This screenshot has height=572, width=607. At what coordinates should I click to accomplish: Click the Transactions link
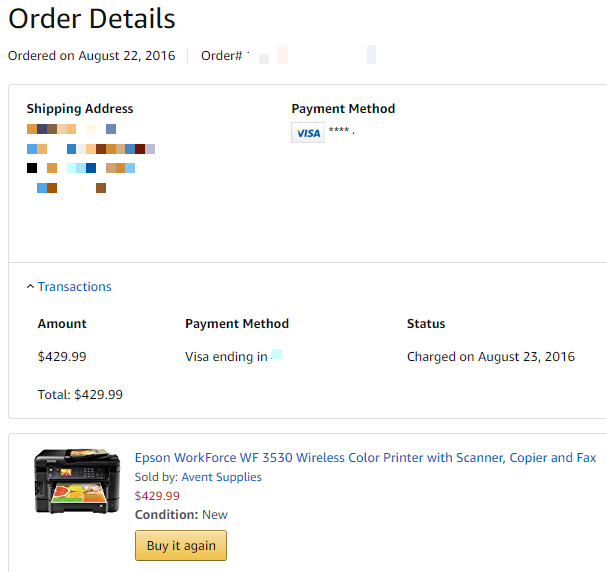(74, 286)
